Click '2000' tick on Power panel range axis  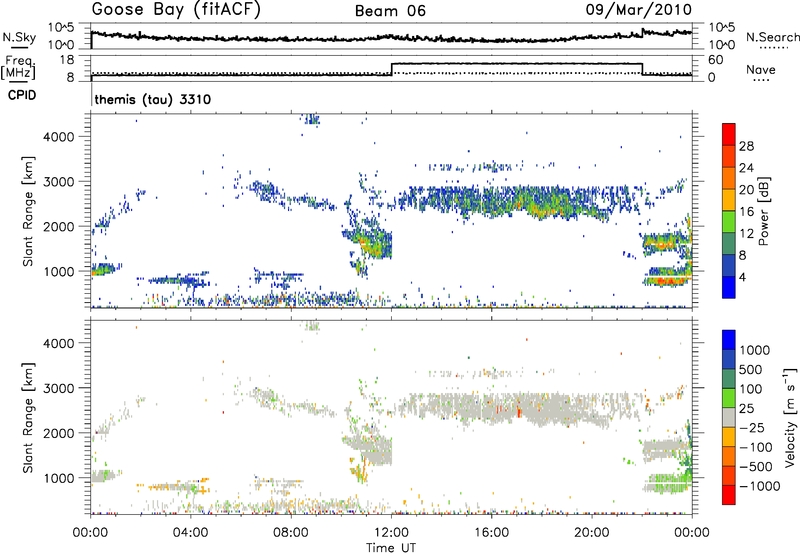coord(58,226)
